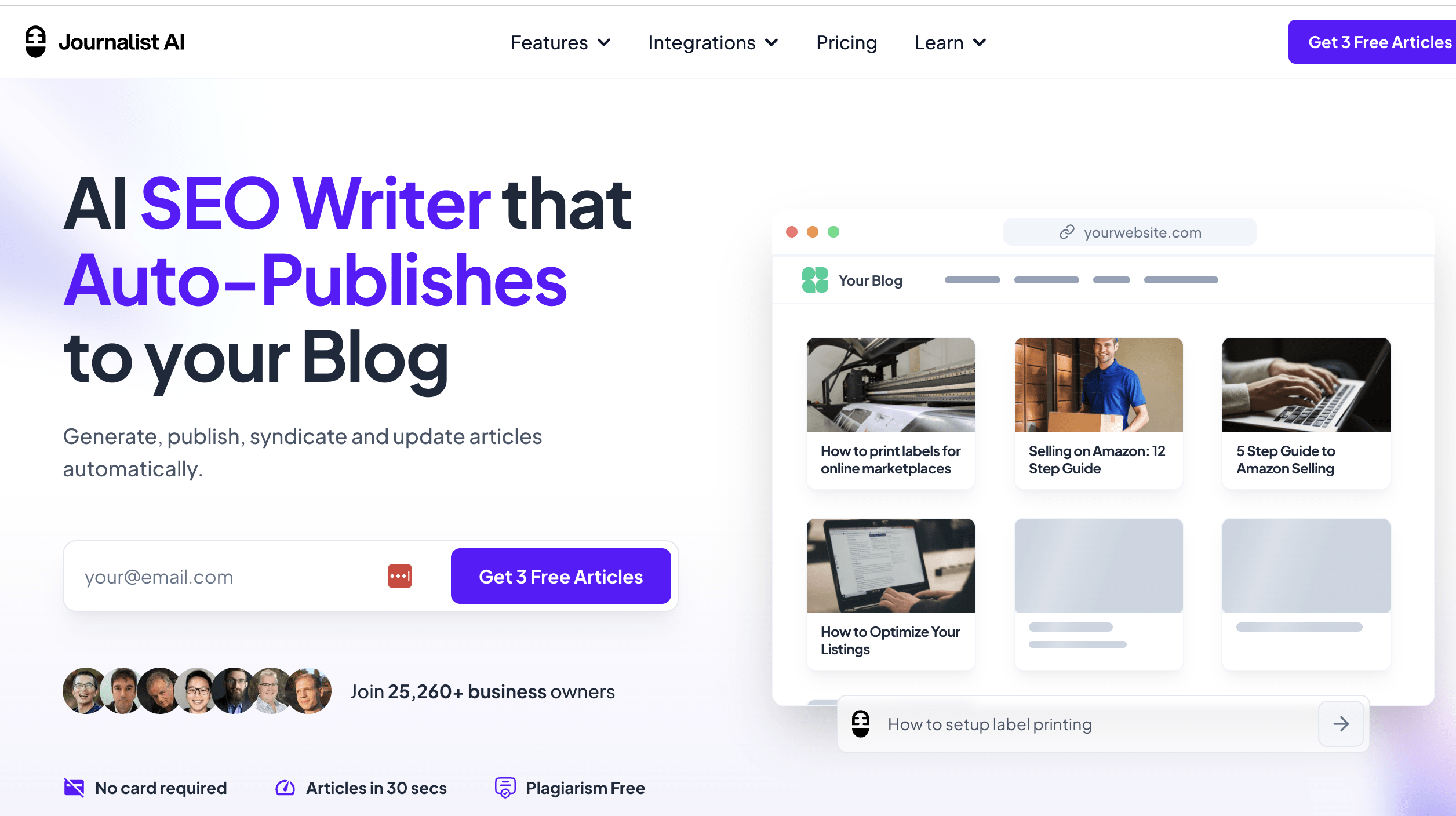Click the hero Get 3 Free Articles button
The height and width of the screenshot is (816, 1456).
[560, 575]
